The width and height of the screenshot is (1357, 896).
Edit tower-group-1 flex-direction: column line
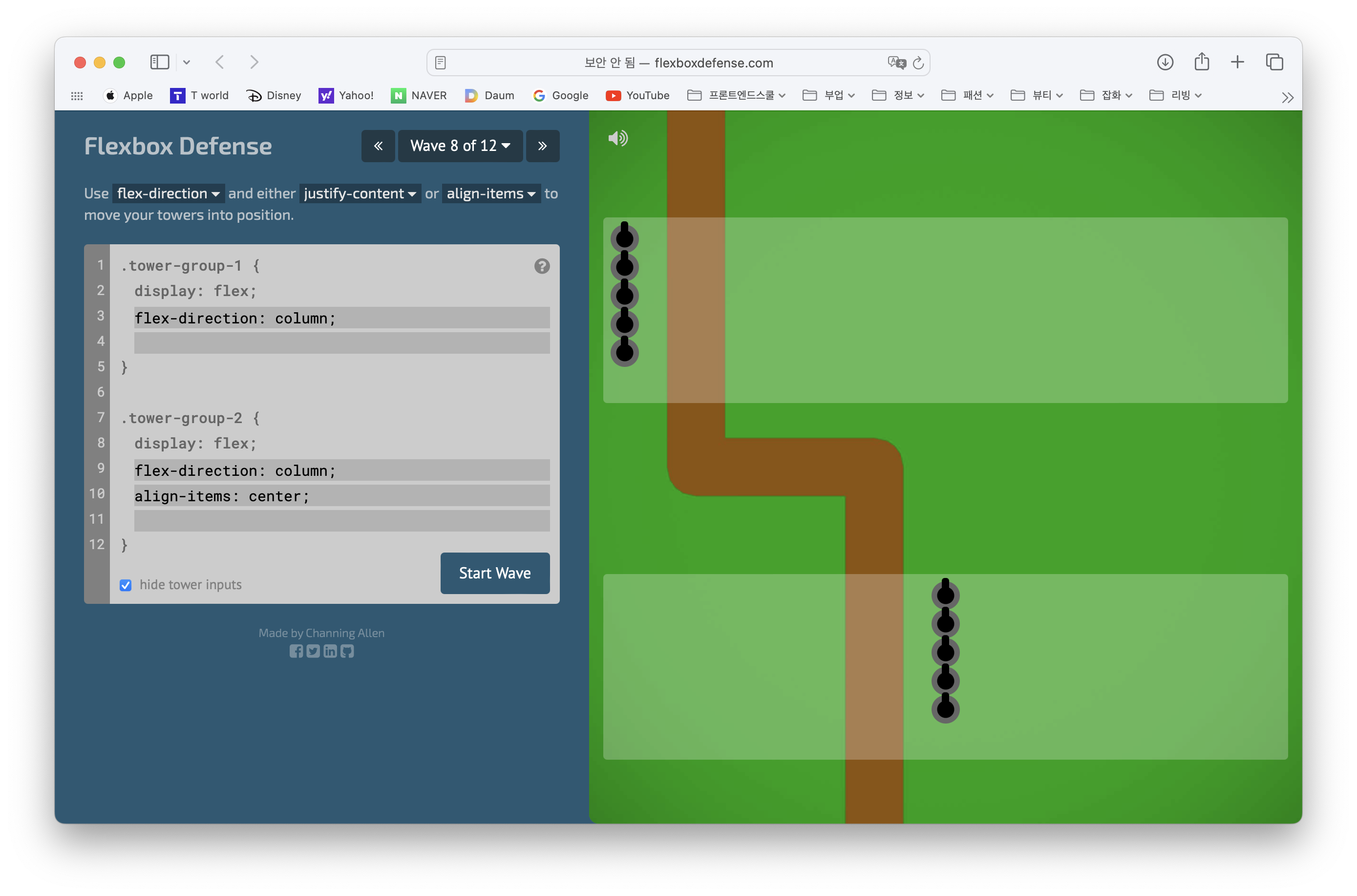pyautogui.click(x=341, y=318)
